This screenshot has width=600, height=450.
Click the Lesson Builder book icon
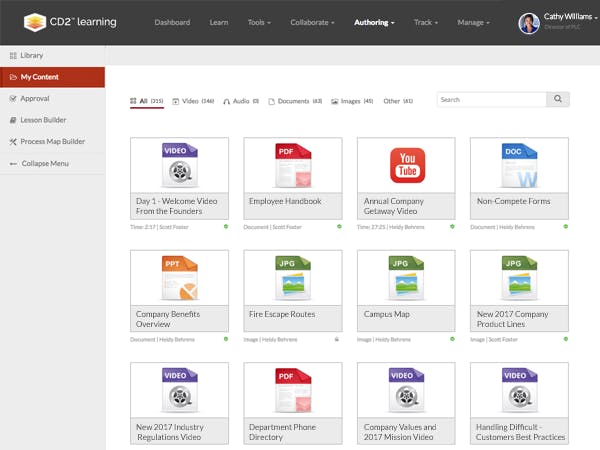click(13, 120)
